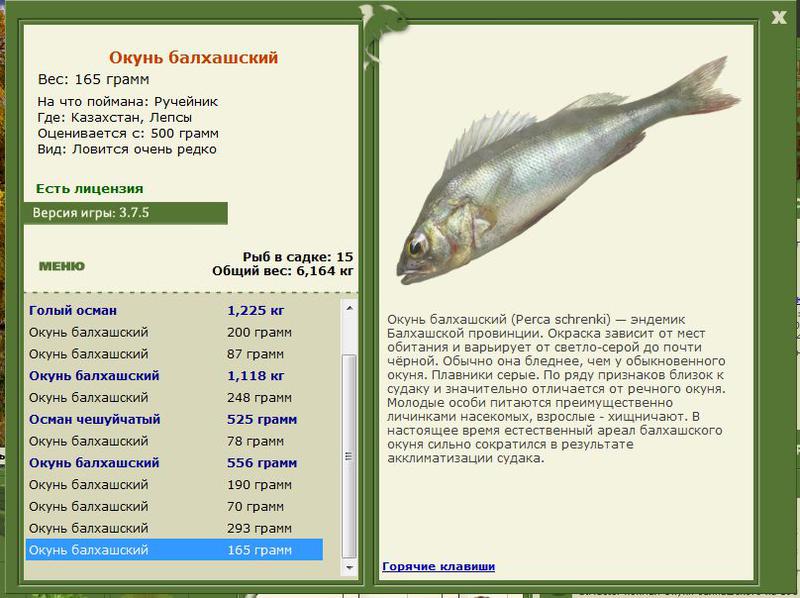Select Окунь балхашский 556 грамм row
Screen dimensions: 800x598
[x=174, y=463]
